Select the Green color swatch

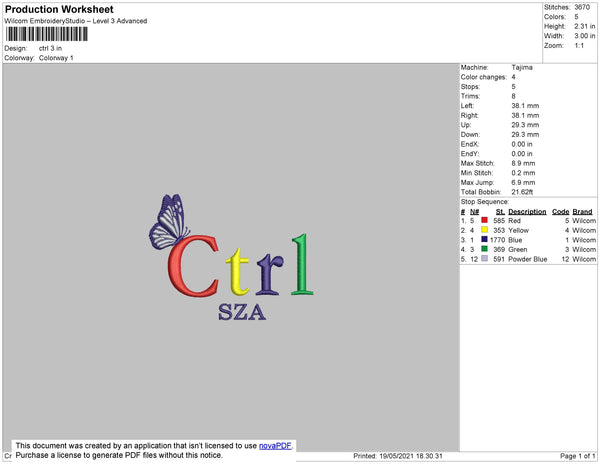click(x=484, y=249)
